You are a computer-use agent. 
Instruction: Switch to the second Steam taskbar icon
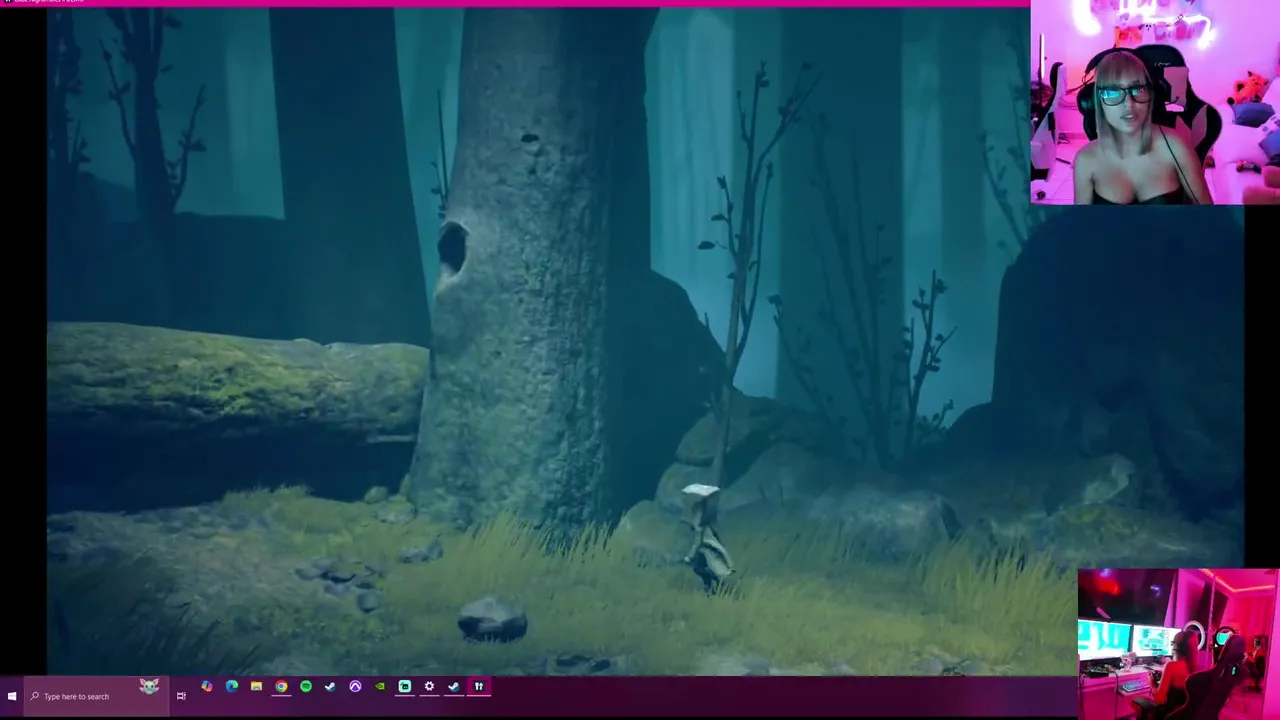(x=454, y=687)
